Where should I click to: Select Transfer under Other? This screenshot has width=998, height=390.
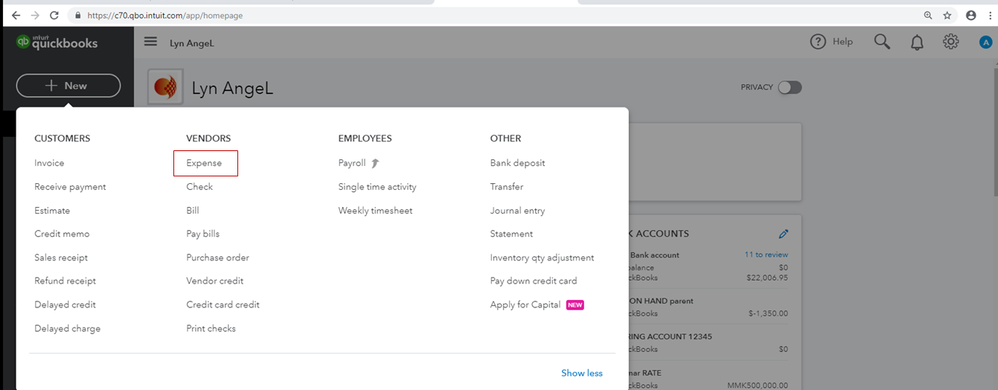pos(507,187)
